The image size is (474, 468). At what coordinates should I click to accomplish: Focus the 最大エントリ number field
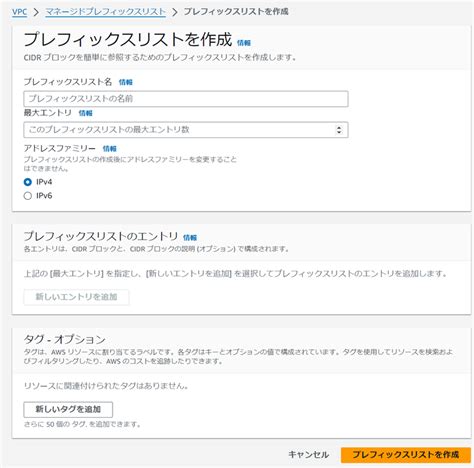pyautogui.click(x=186, y=130)
